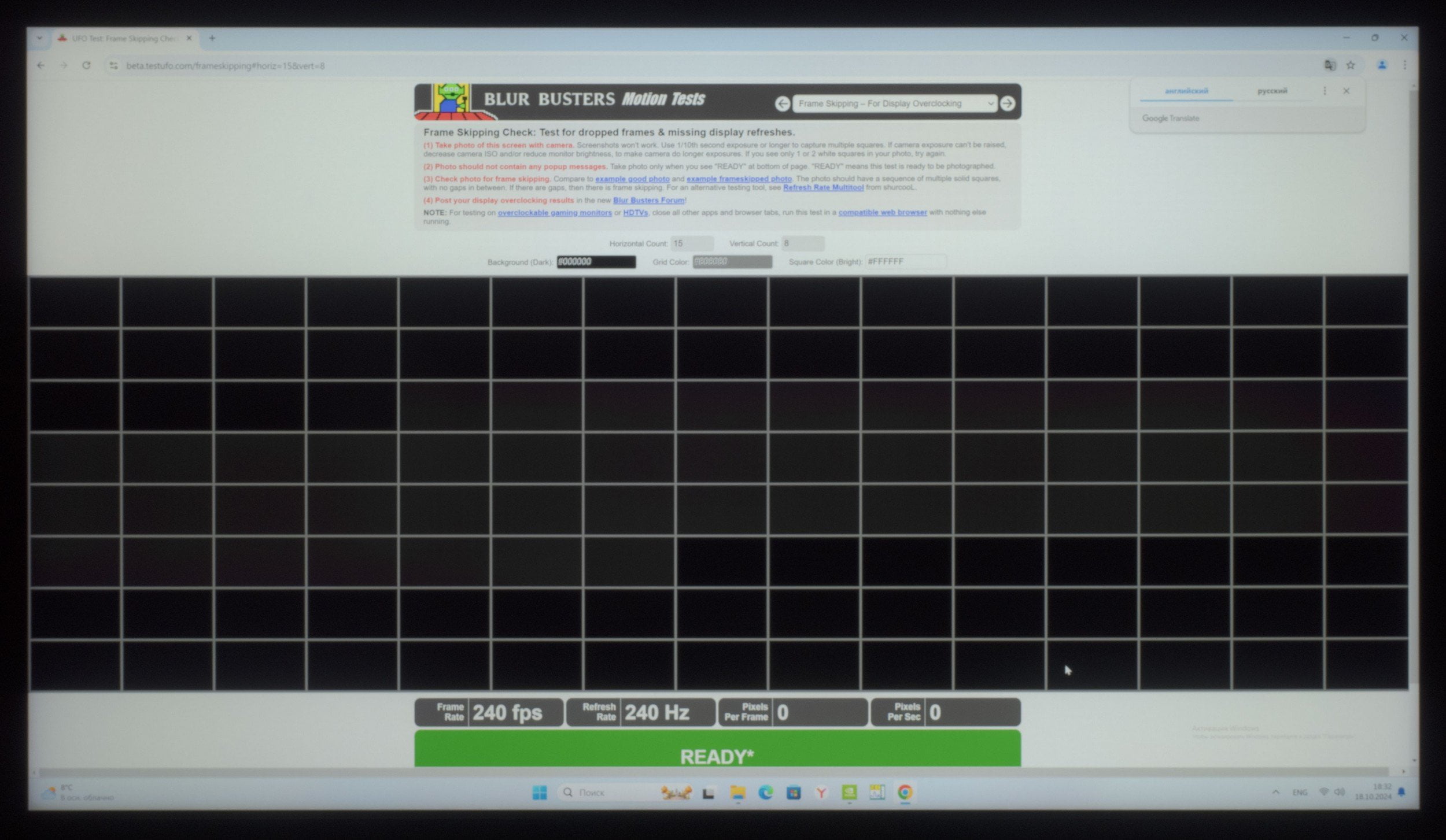Select the UFO Test Frame Skipping tab
The image size is (1446, 840).
tap(126, 39)
